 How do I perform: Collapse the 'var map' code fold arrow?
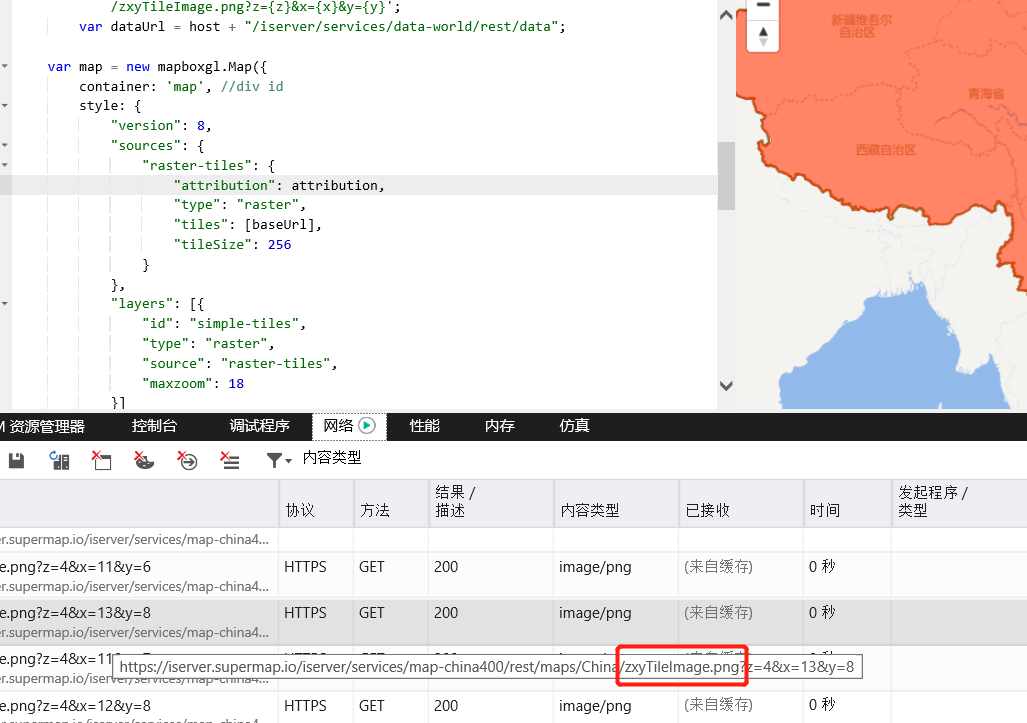5,67
